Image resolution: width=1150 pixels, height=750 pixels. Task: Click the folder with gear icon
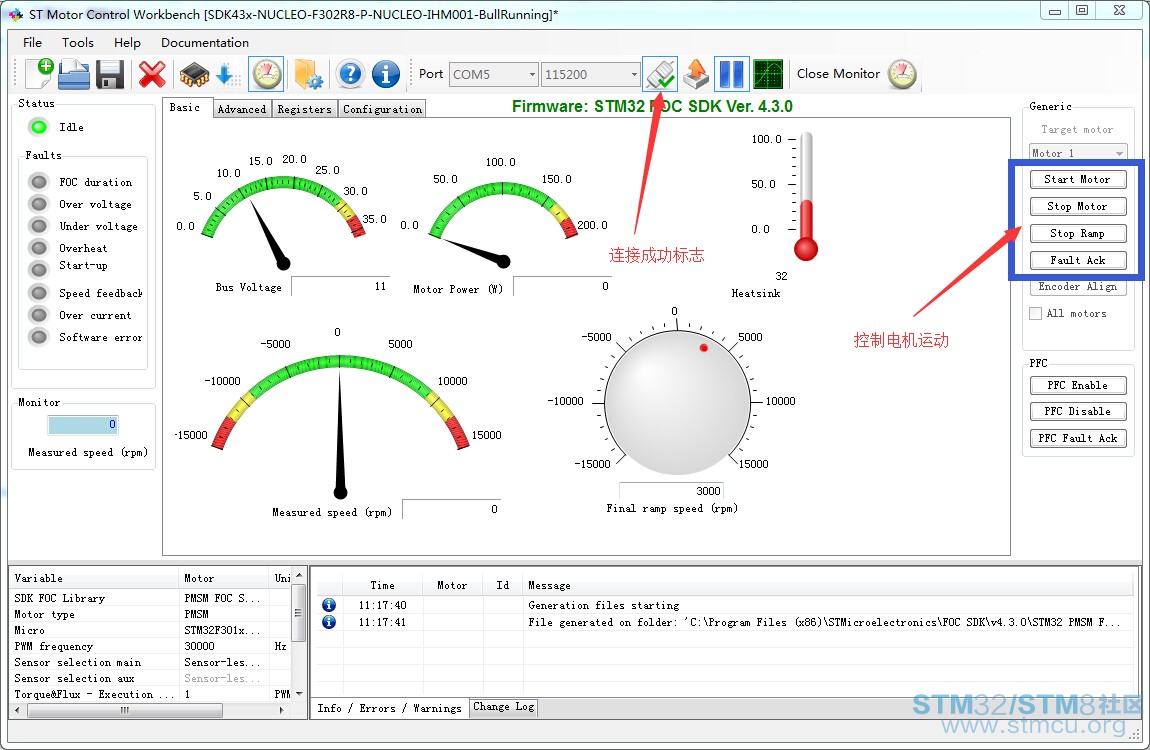308,74
